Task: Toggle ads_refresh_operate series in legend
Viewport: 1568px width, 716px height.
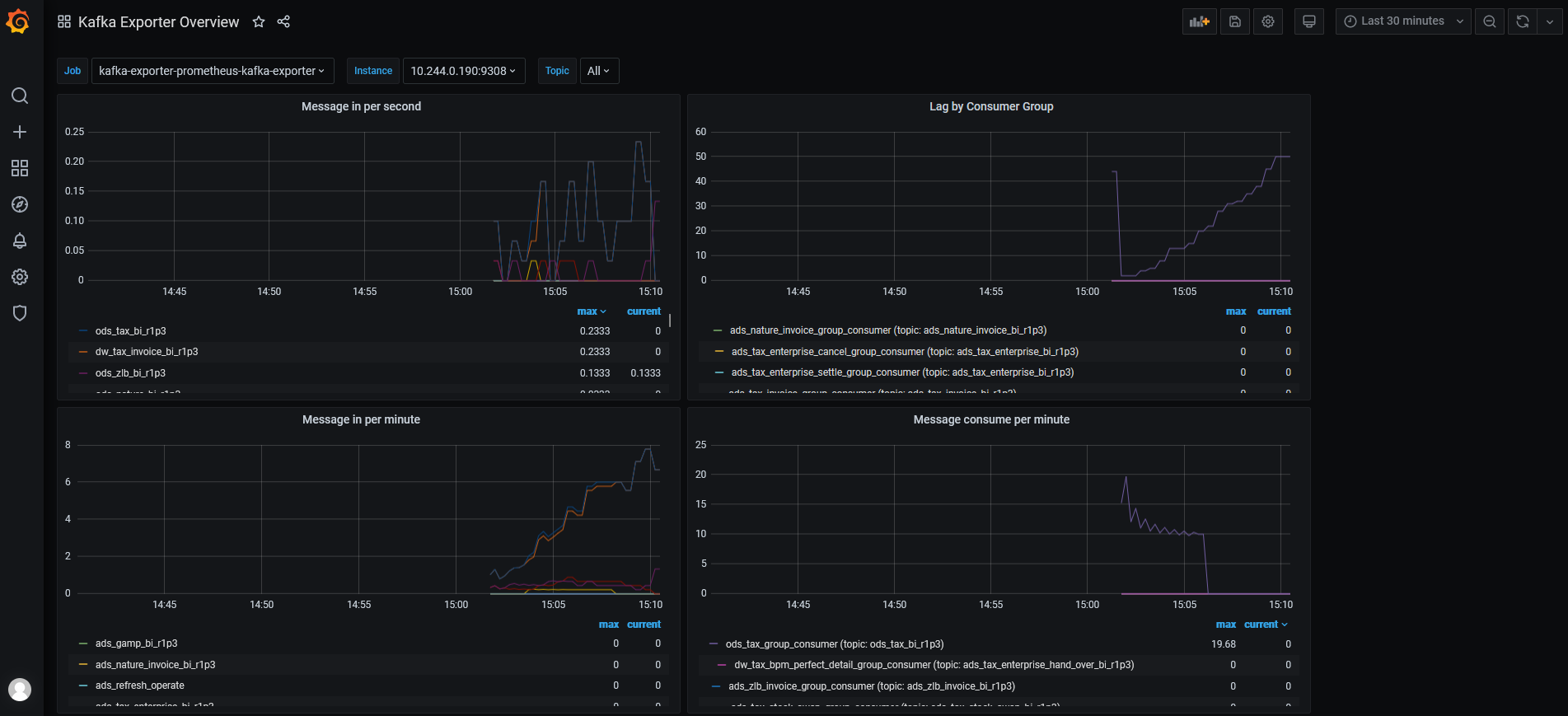Action: click(140, 686)
